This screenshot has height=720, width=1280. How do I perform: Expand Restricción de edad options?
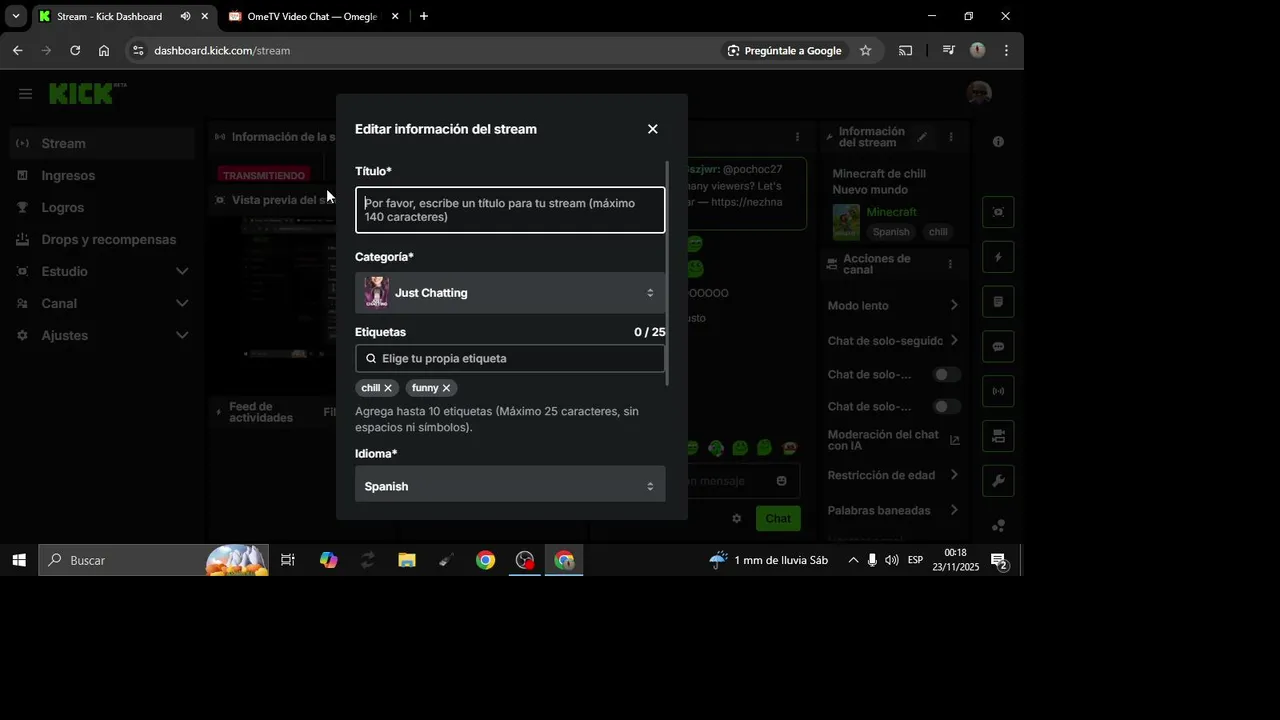click(x=953, y=475)
